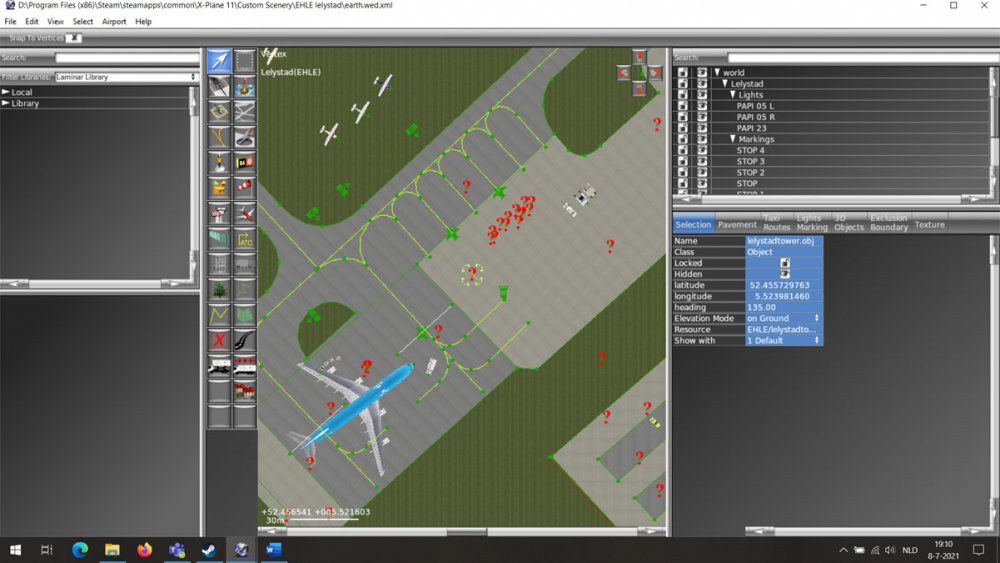1000x563 pixels.
Task: Choose the Runway tool in toolbar
Action: tap(219, 86)
